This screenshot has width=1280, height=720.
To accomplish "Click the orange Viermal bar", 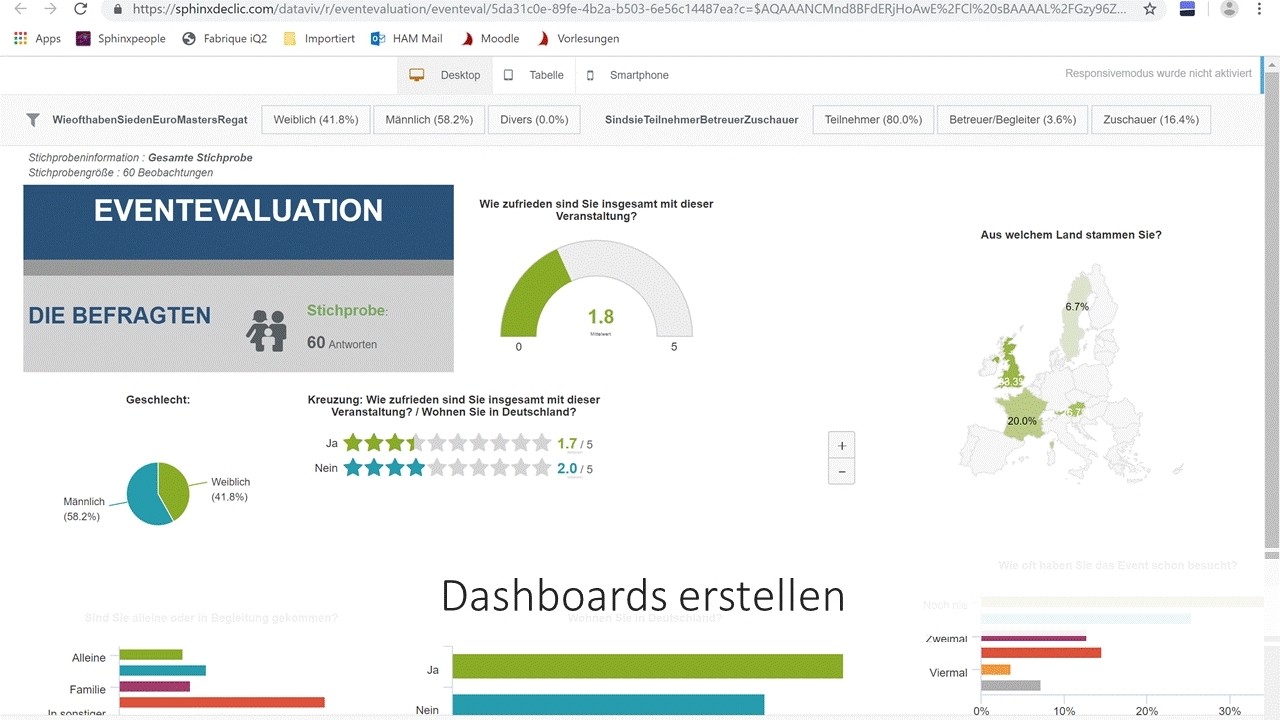I will pos(996,669).
